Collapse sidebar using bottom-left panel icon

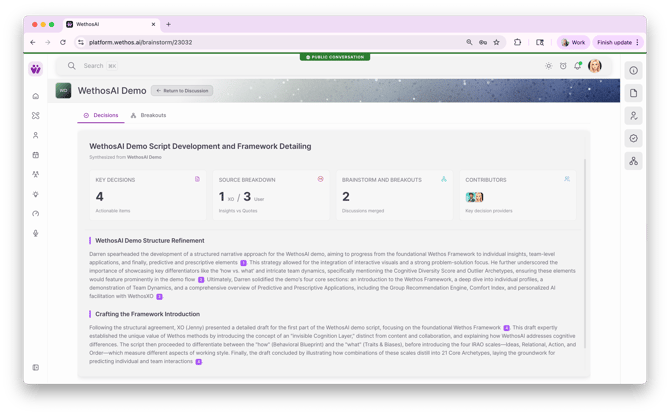(x=36, y=367)
